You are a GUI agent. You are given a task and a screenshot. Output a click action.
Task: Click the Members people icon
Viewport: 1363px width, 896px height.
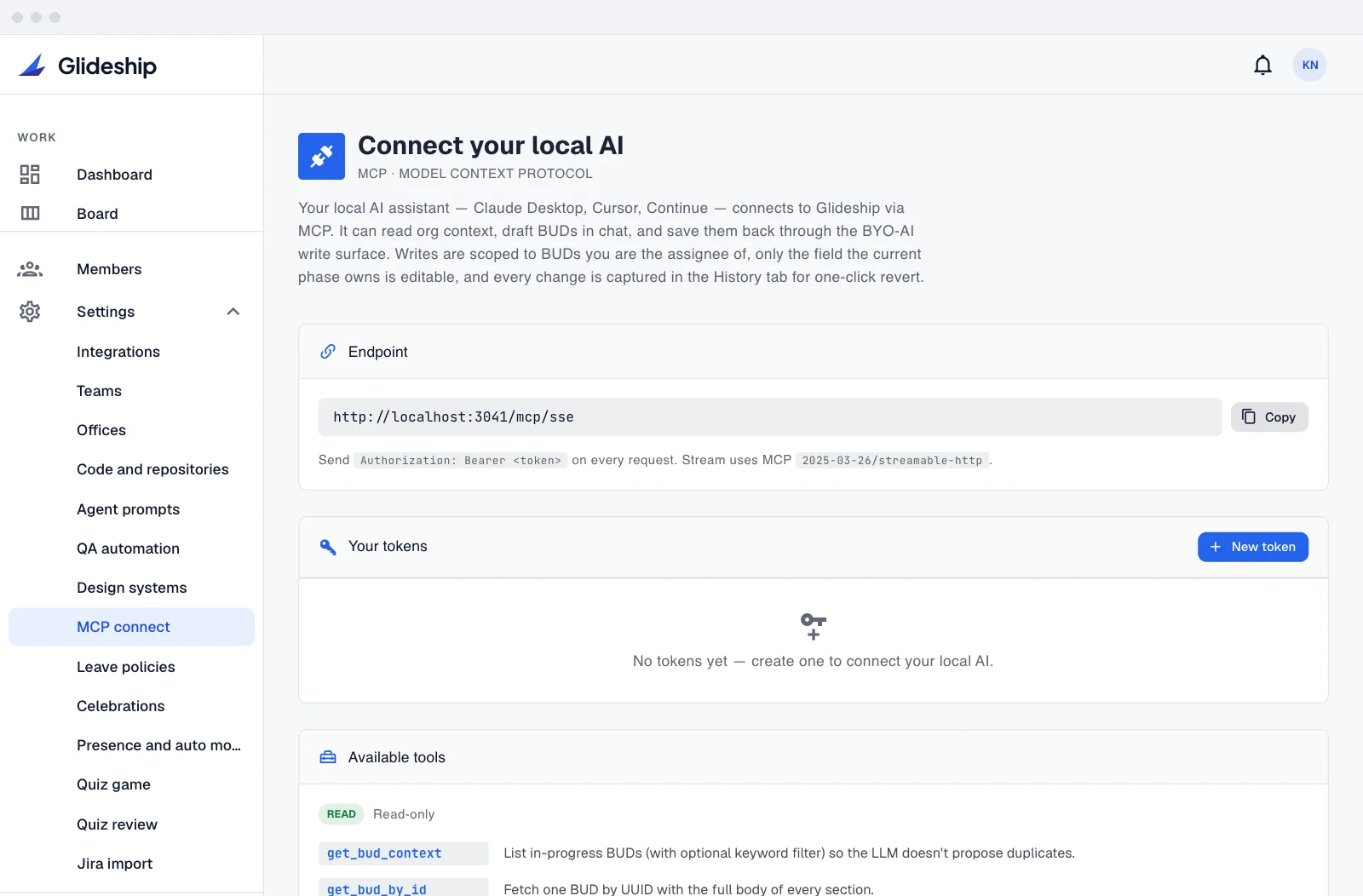30,269
